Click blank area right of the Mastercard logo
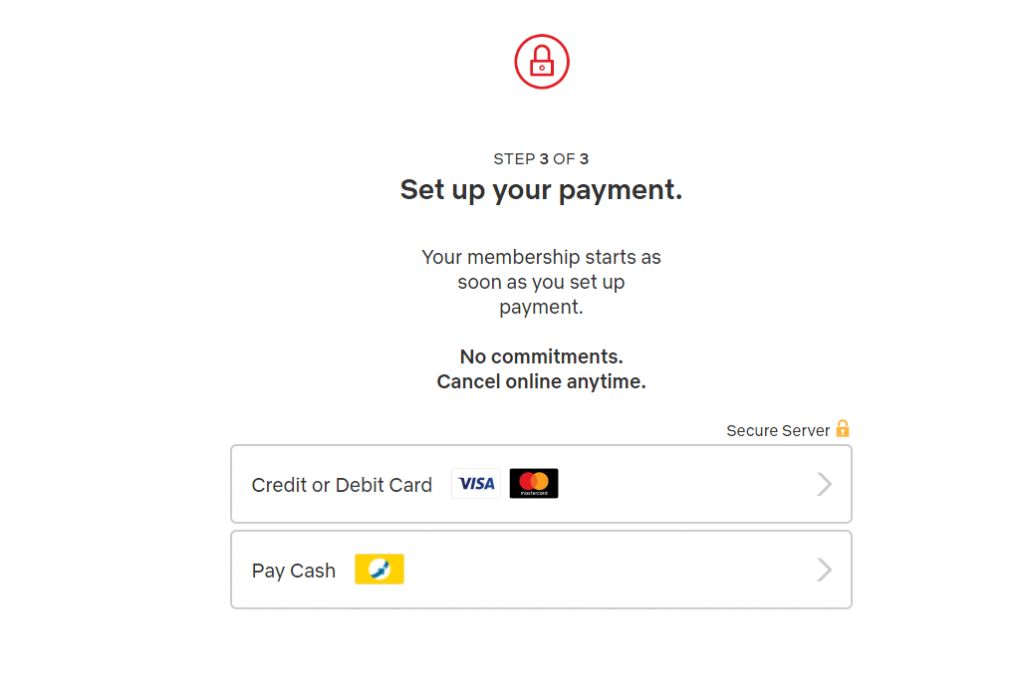The width and height of the screenshot is (1024, 696). (x=680, y=484)
